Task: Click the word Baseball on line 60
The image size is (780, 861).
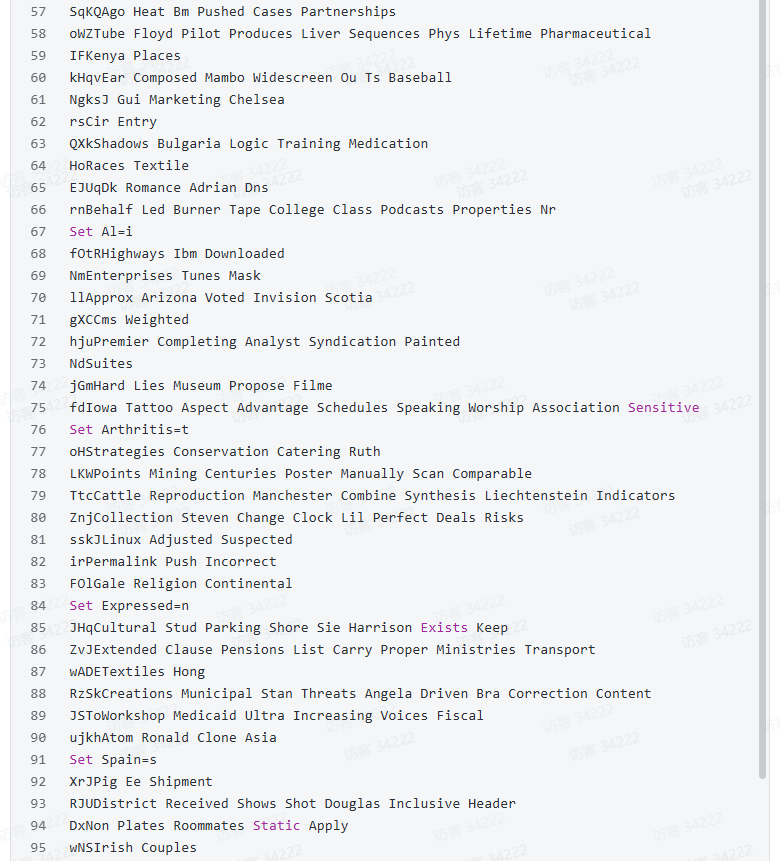Action: click(420, 78)
